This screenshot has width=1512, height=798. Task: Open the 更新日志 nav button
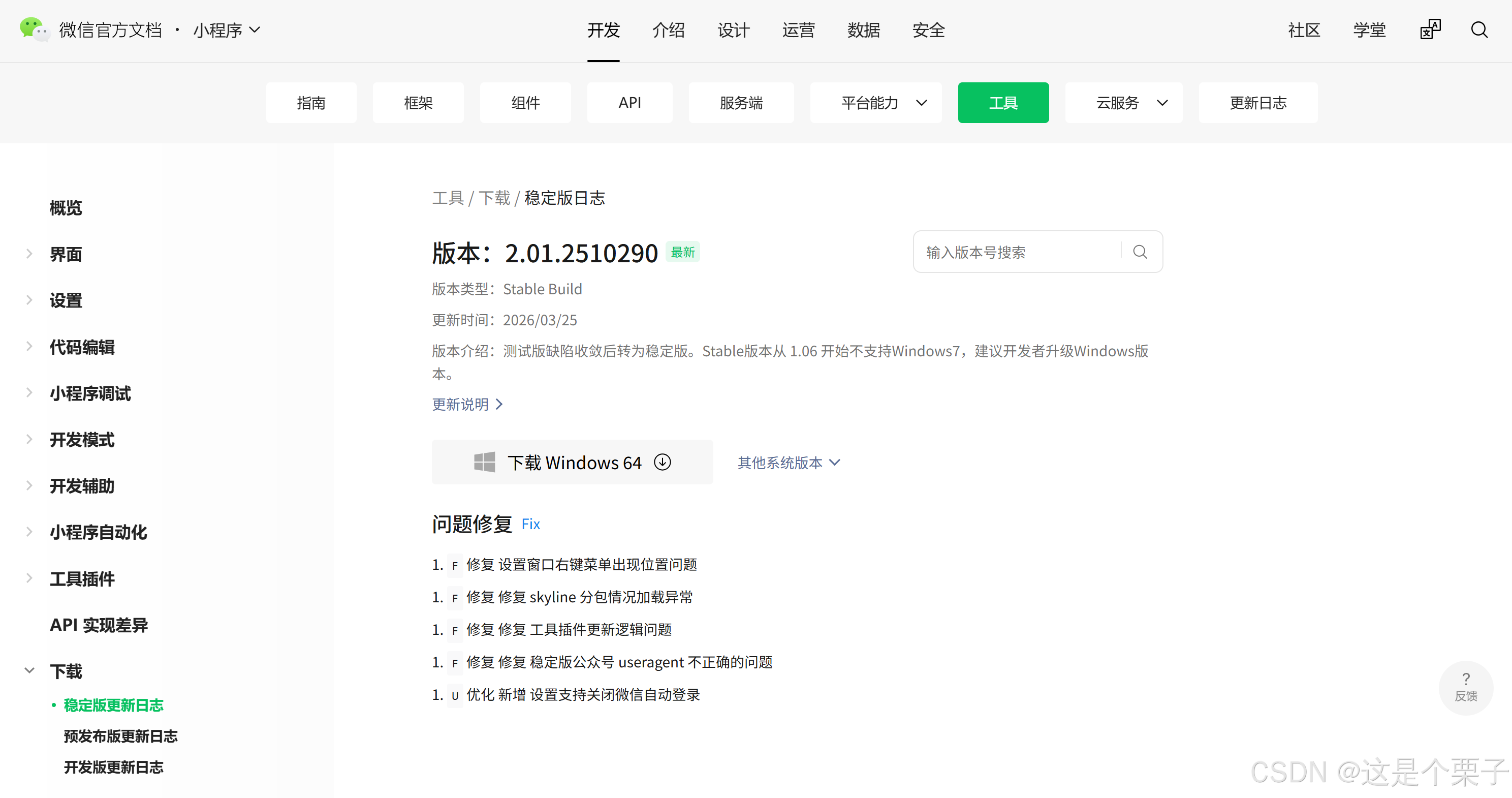[1257, 103]
